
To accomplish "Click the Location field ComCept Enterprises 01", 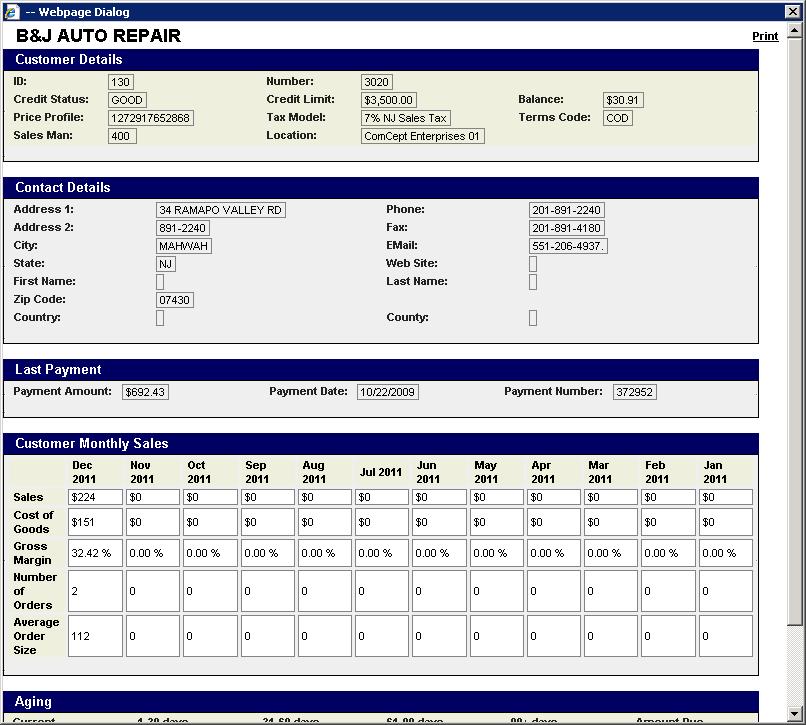I will 422,136.
